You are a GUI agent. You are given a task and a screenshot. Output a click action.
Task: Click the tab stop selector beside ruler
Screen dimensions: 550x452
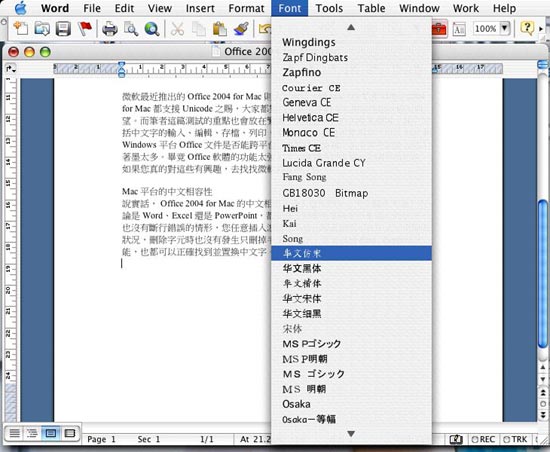pos(11,69)
